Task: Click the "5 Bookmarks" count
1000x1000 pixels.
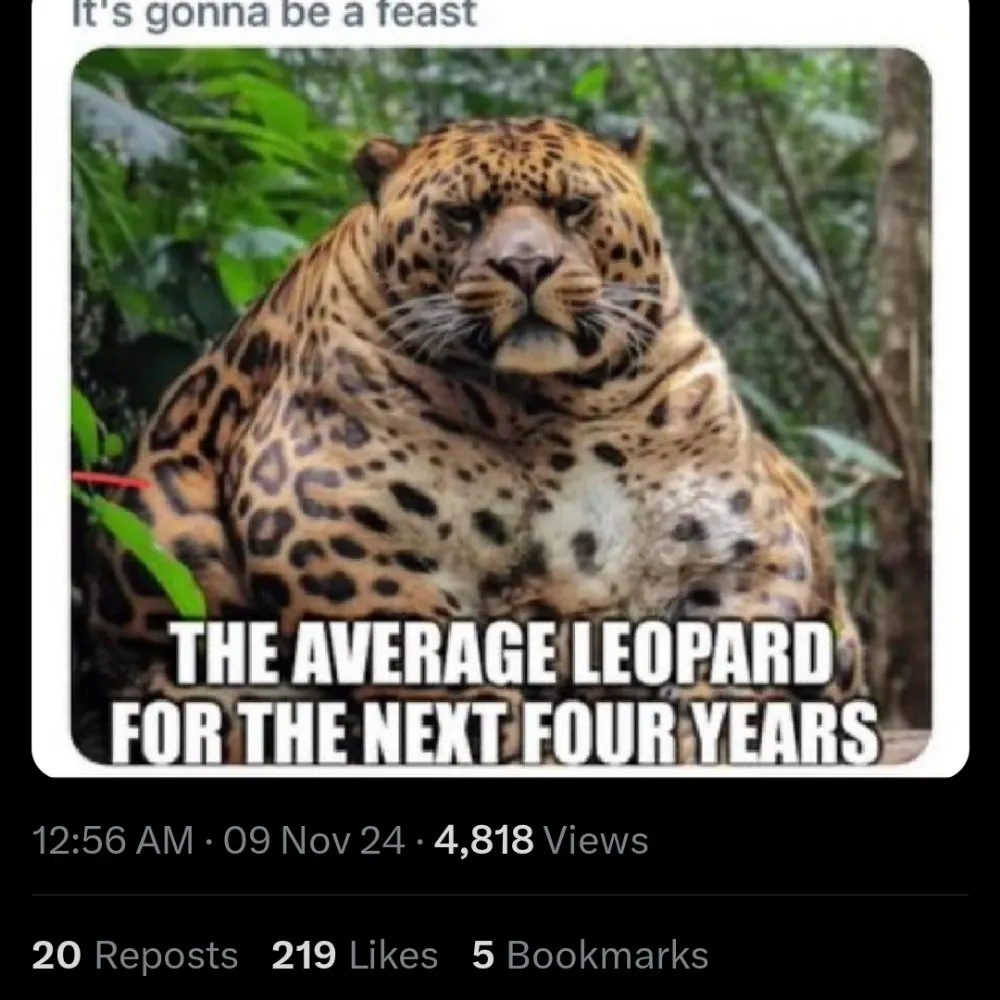Action: tap(590, 955)
